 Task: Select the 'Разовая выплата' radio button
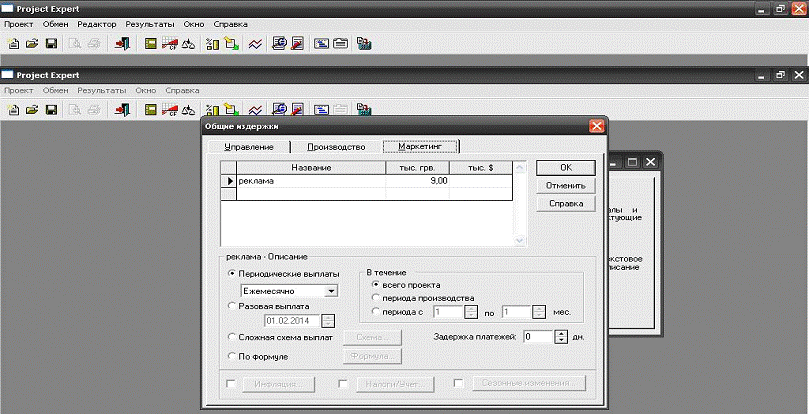(232, 306)
